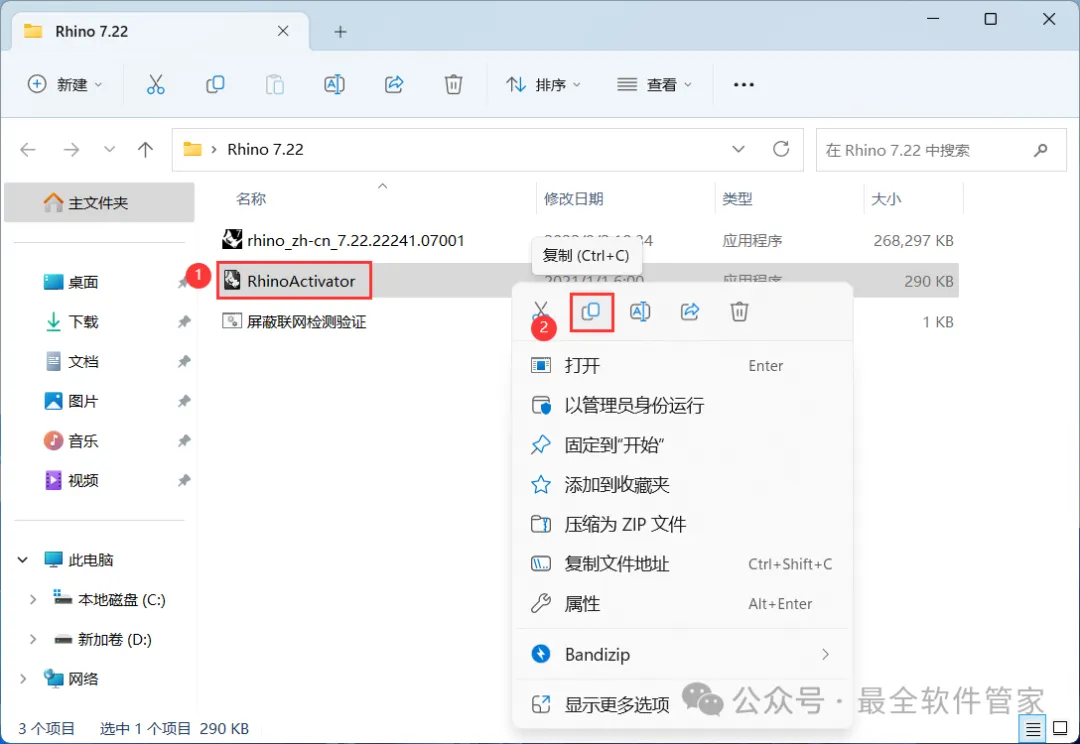Refresh the current folder view

(x=781, y=149)
